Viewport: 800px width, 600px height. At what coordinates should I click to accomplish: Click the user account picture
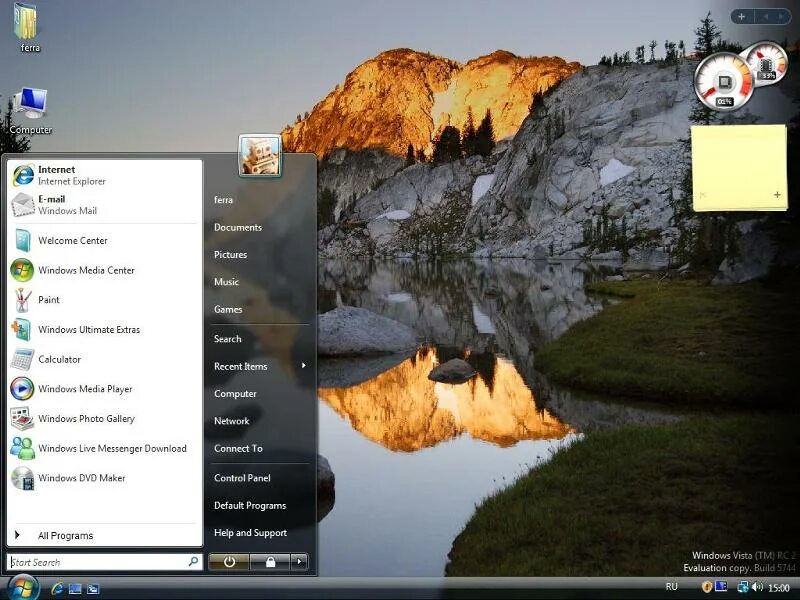point(260,155)
